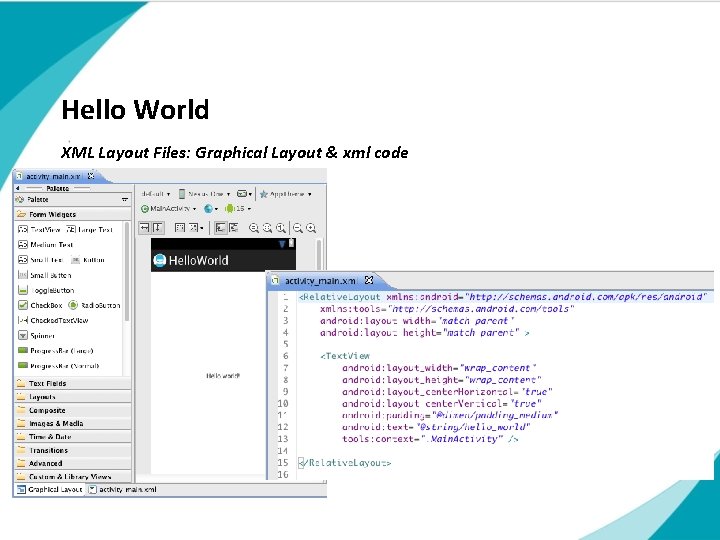Select the Large Text widget
The height and width of the screenshot is (540, 720).
point(90,229)
